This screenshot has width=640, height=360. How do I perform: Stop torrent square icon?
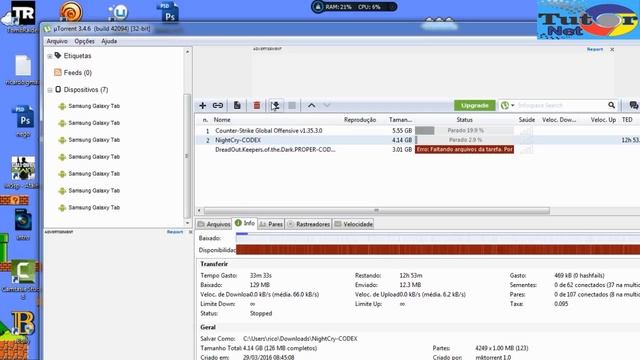[292, 105]
